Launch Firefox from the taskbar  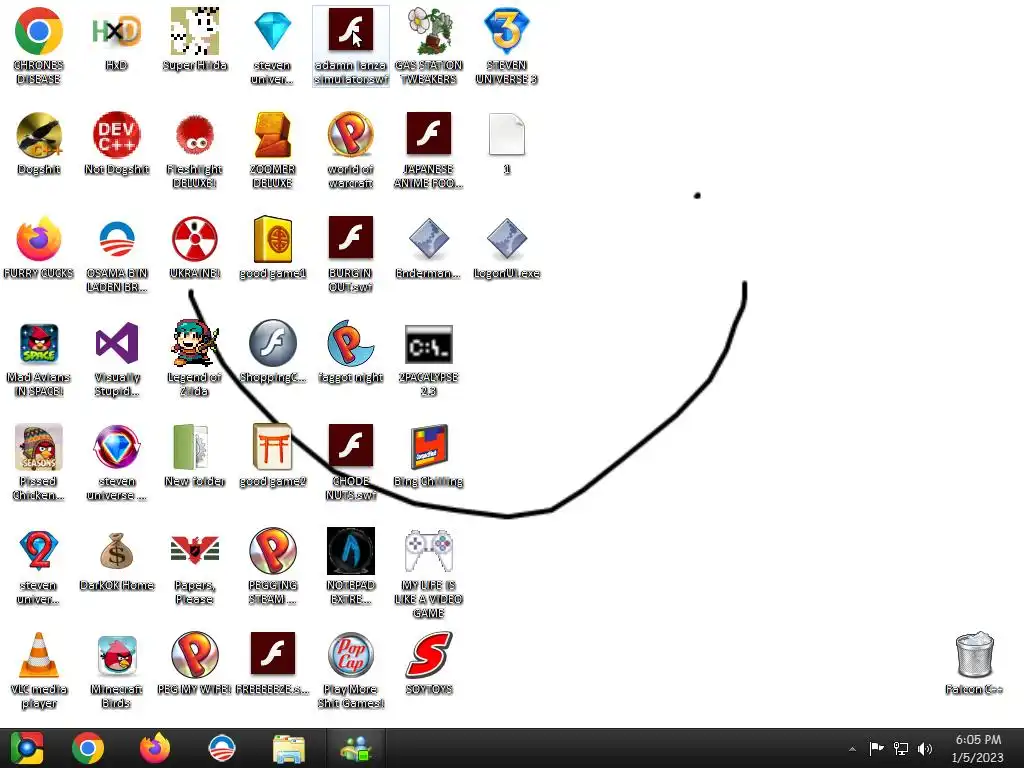pos(155,748)
